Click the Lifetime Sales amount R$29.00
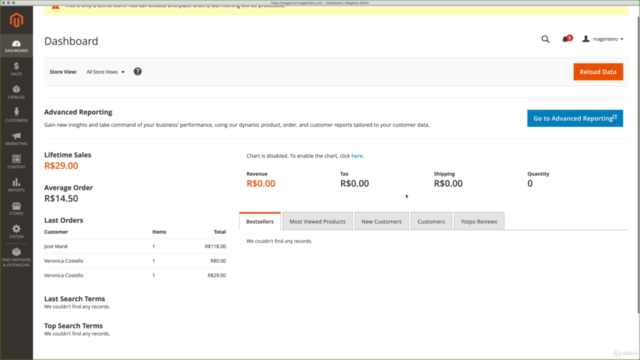640x360 pixels. 61,166
